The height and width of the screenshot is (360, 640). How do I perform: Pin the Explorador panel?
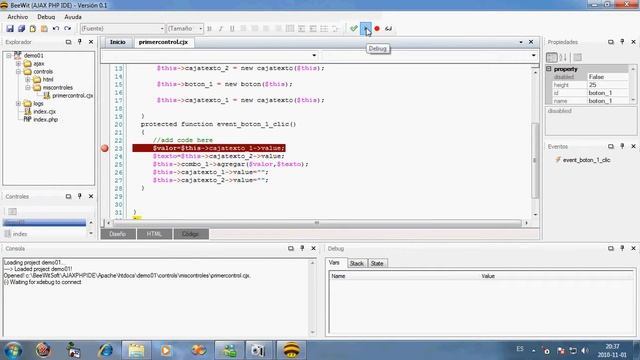pyautogui.click(x=80, y=42)
